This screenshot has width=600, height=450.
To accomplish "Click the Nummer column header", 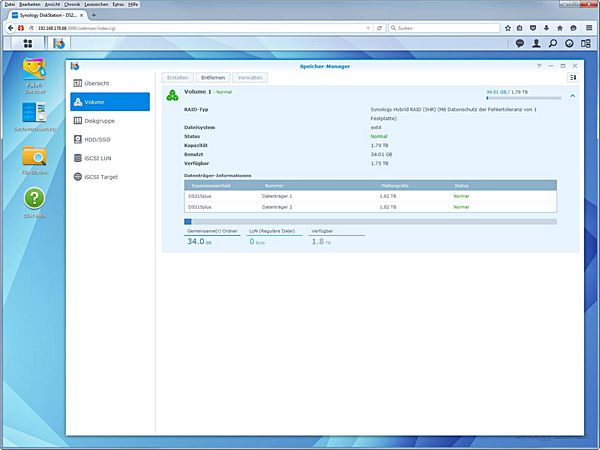I will [274, 186].
